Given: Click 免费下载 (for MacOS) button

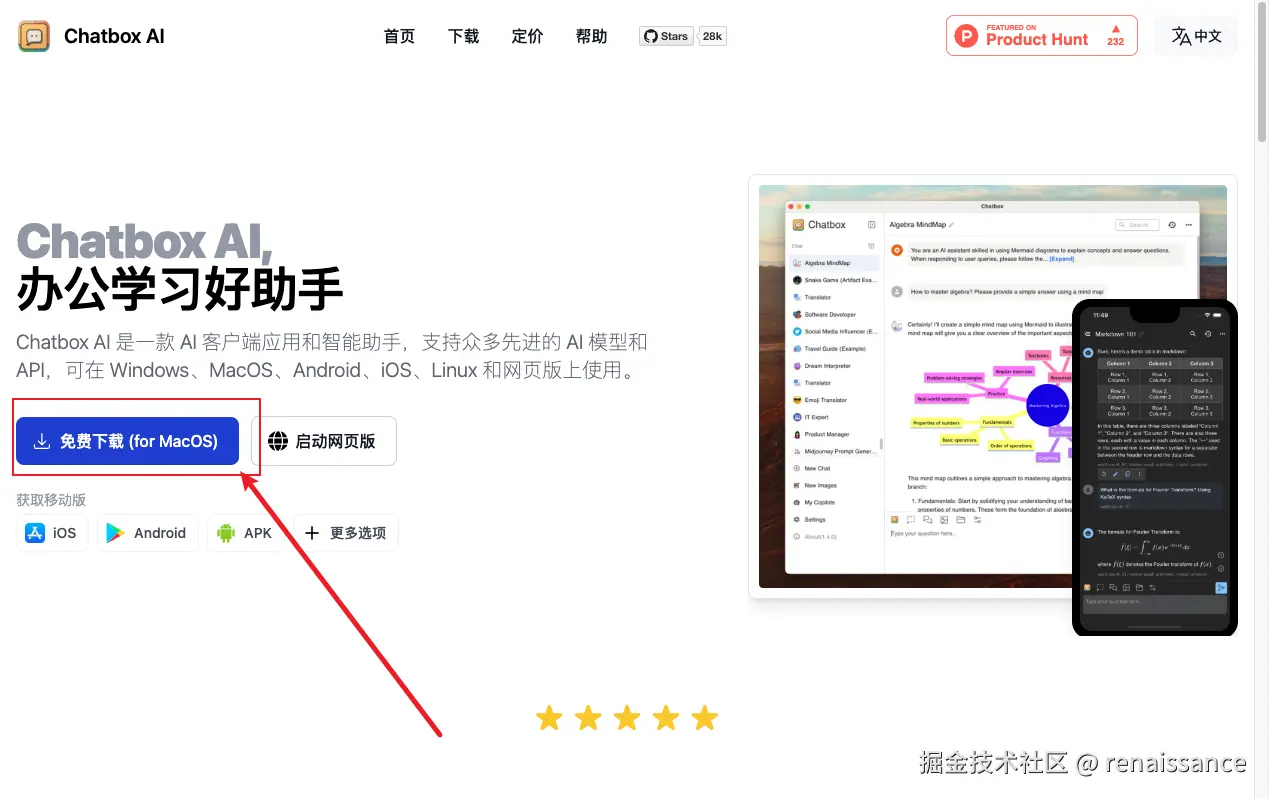Looking at the screenshot, I should tap(127, 441).
